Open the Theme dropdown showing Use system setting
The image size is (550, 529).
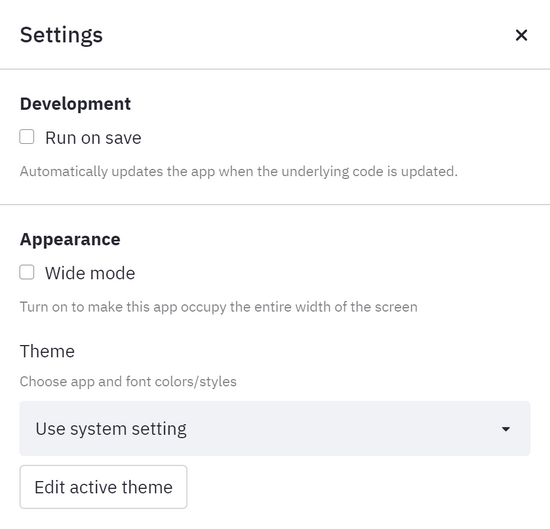(275, 428)
